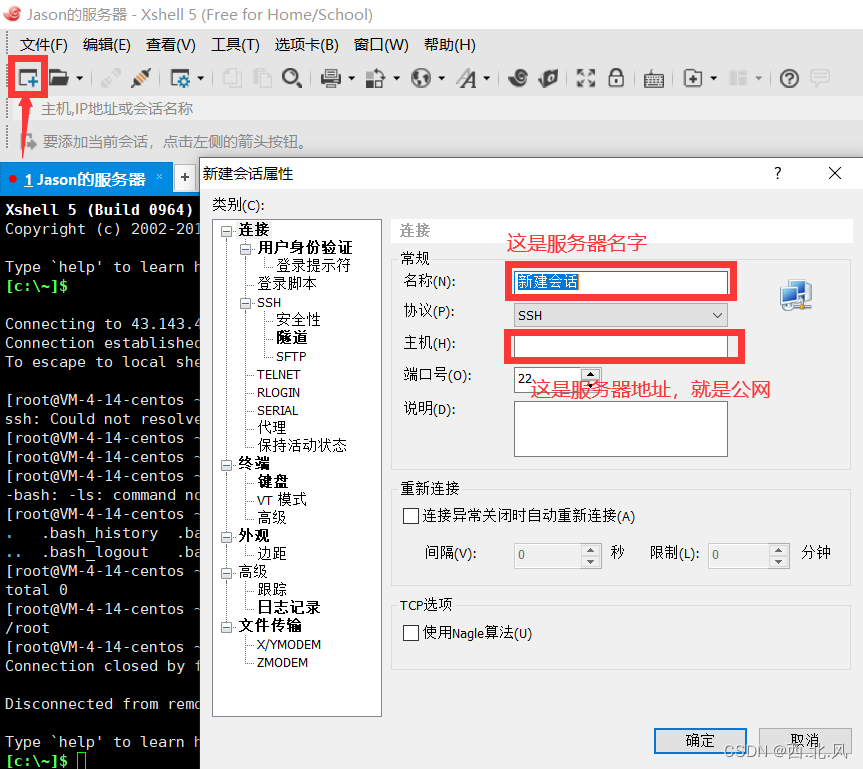Image resolution: width=863 pixels, height=769 pixels.
Task: Expand the globe icon dropdown arrow
Action: [442, 79]
